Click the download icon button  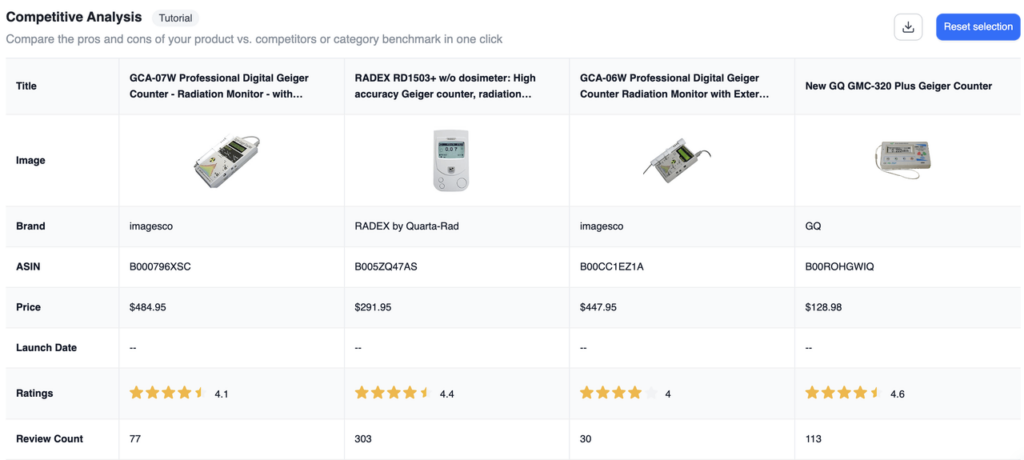point(908,27)
